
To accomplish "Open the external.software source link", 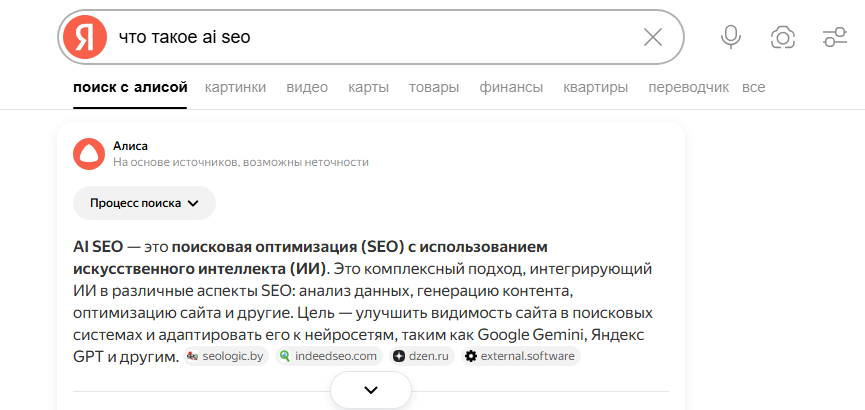I will click(x=521, y=356).
